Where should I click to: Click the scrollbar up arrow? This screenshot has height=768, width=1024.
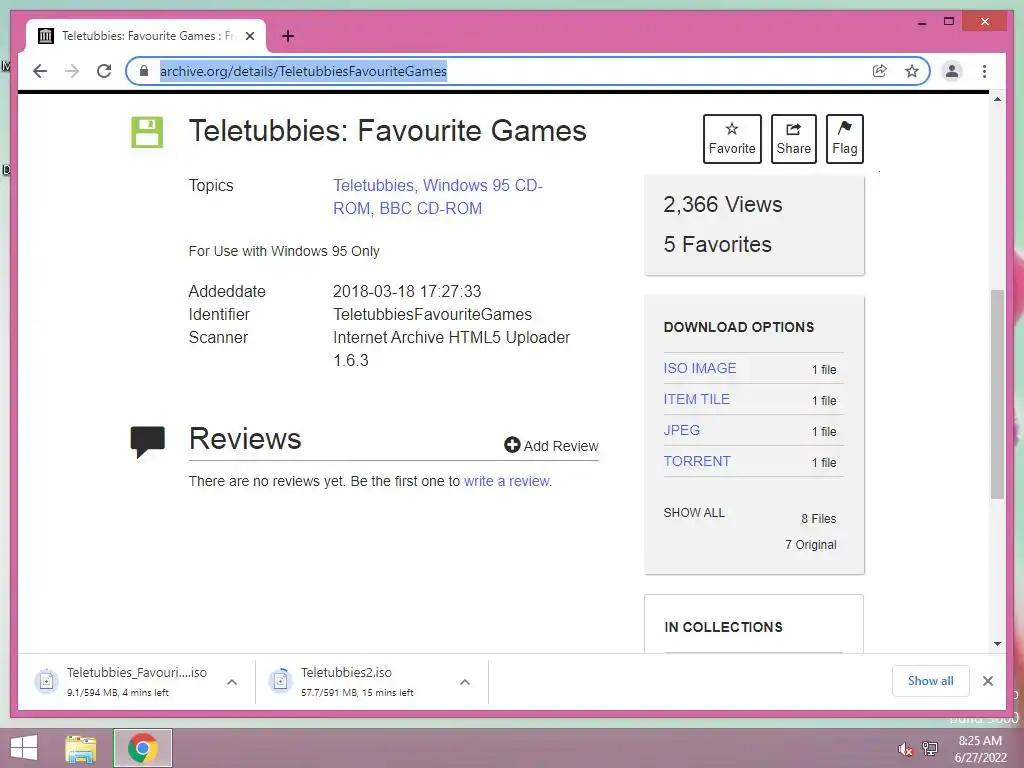click(997, 99)
